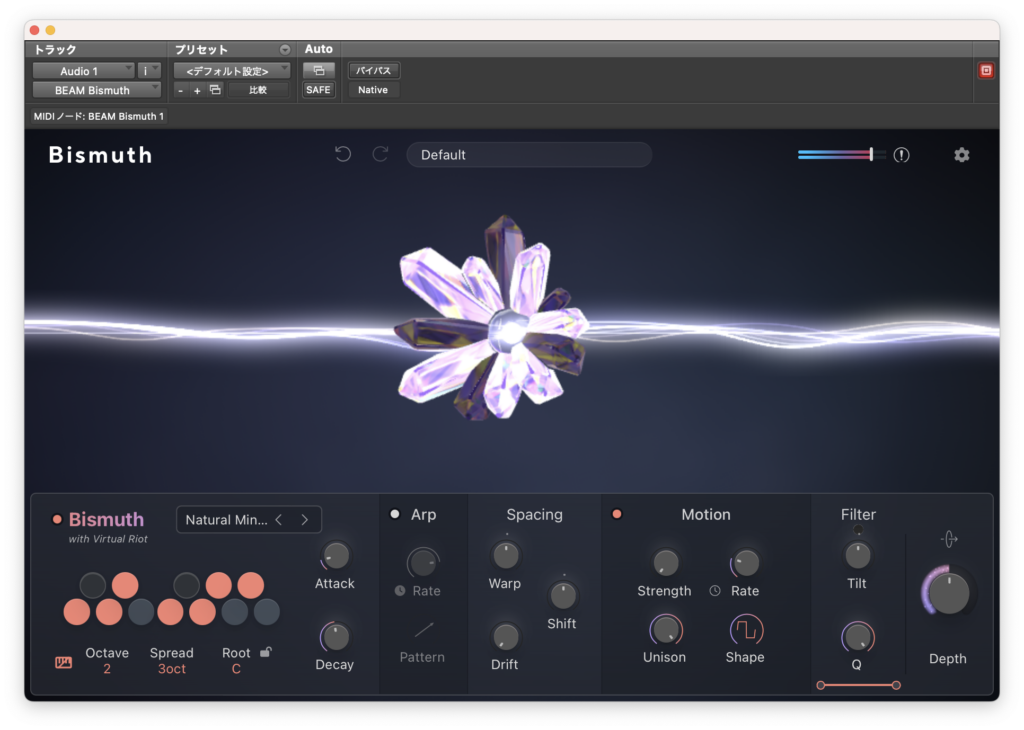Screen dimensions: 1024x730
Task: Toggle the last lower-row dark note circle
Action: (x=266, y=612)
